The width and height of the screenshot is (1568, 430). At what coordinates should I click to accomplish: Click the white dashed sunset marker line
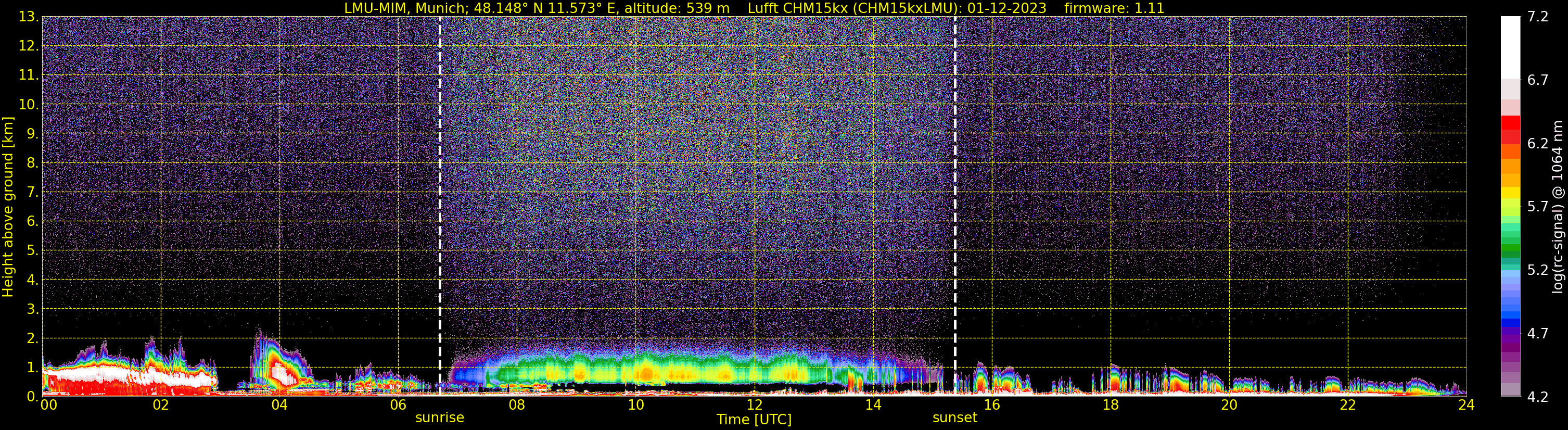point(955,206)
